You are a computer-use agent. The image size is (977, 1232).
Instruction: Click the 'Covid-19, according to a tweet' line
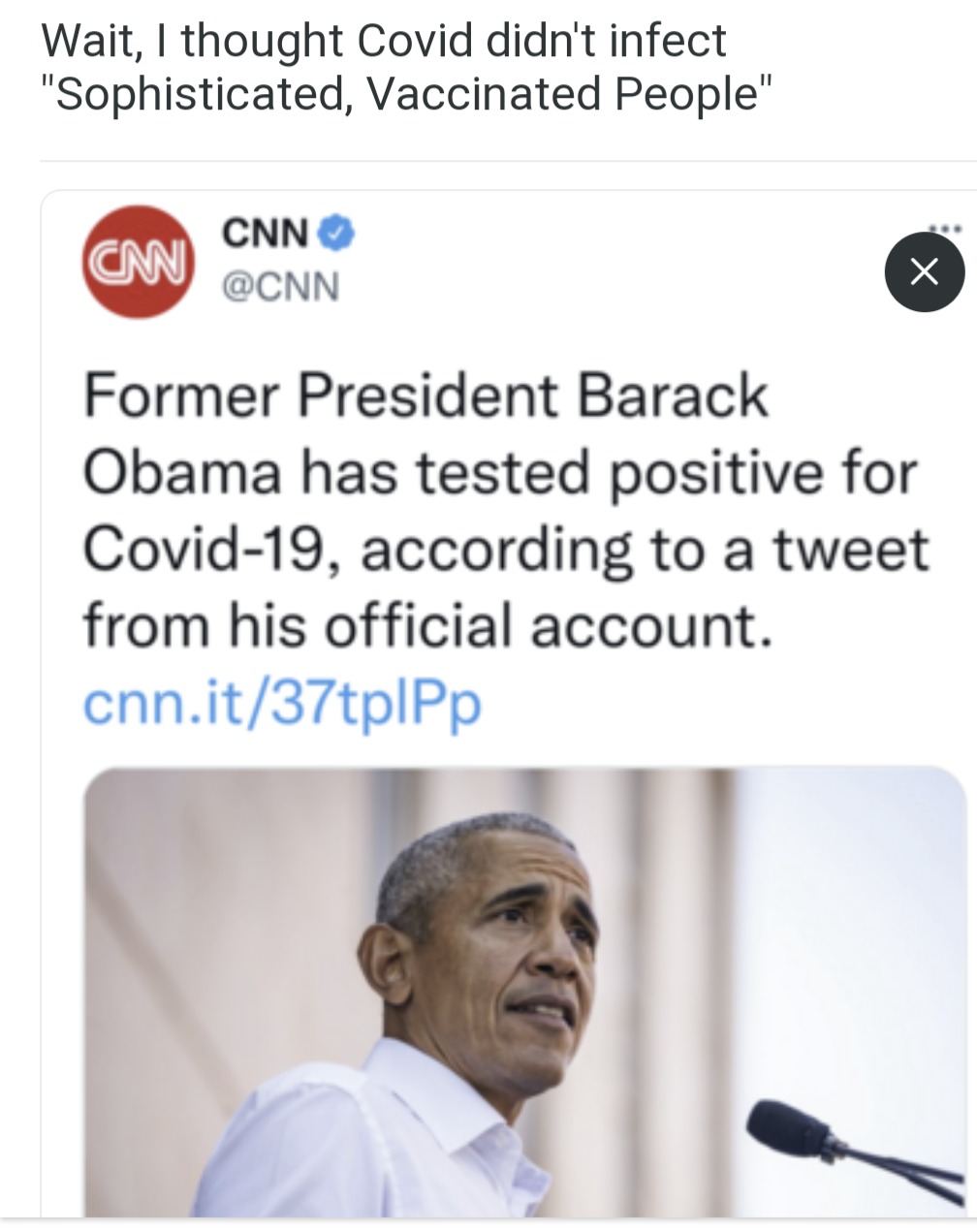pyautogui.click(x=505, y=551)
